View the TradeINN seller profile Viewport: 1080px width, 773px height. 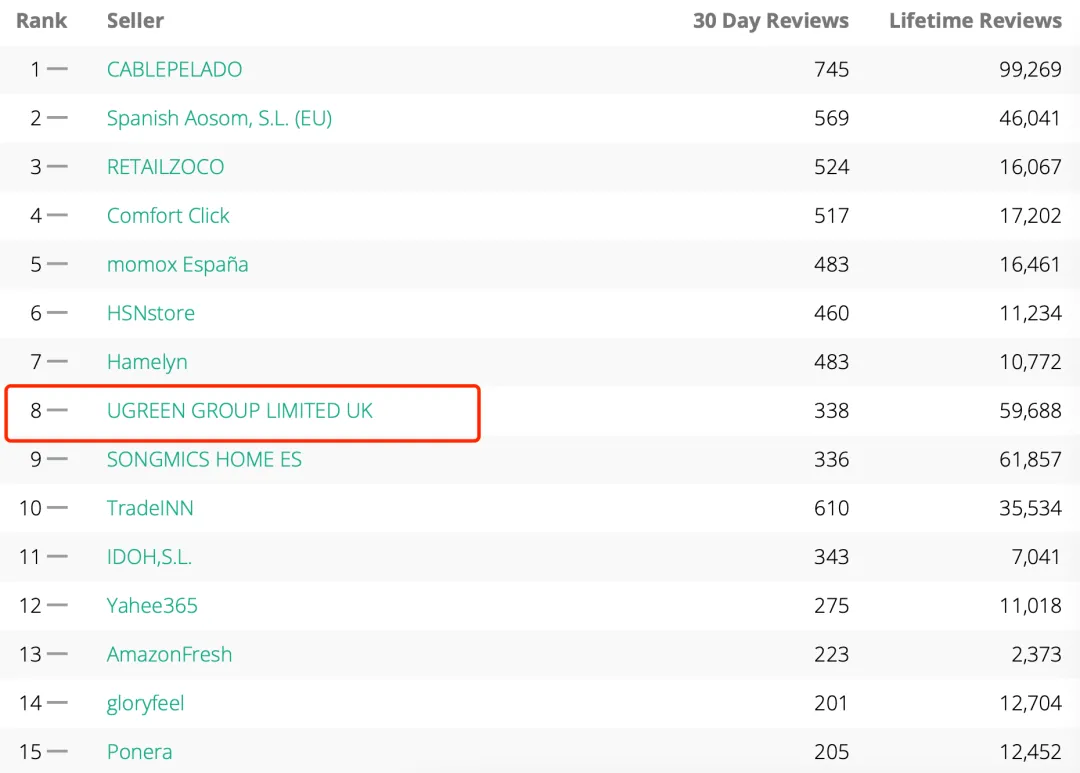(x=150, y=508)
